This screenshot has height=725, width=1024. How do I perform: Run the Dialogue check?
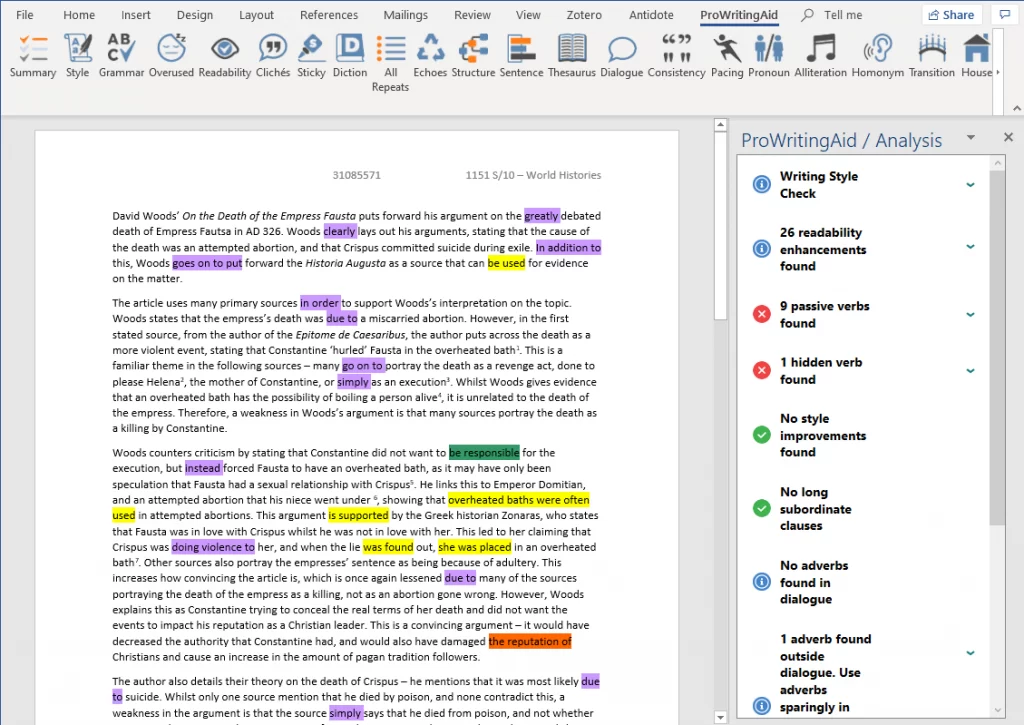tap(622, 57)
